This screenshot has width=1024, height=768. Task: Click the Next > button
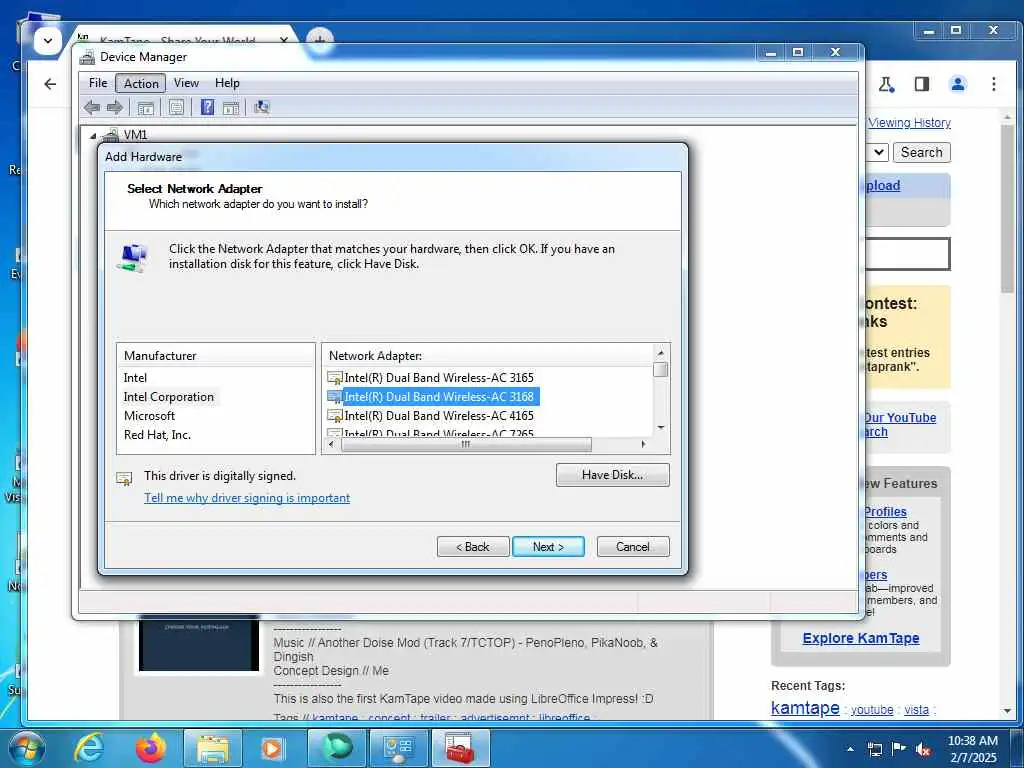click(x=549, y=547)
